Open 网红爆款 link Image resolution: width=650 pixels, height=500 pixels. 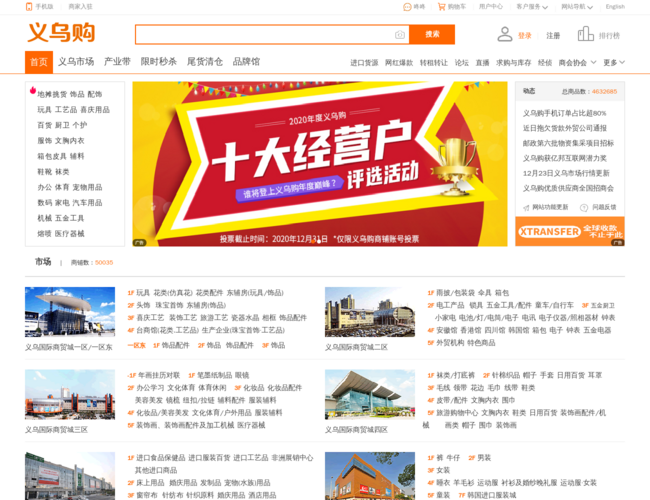(x=399, y=63)
